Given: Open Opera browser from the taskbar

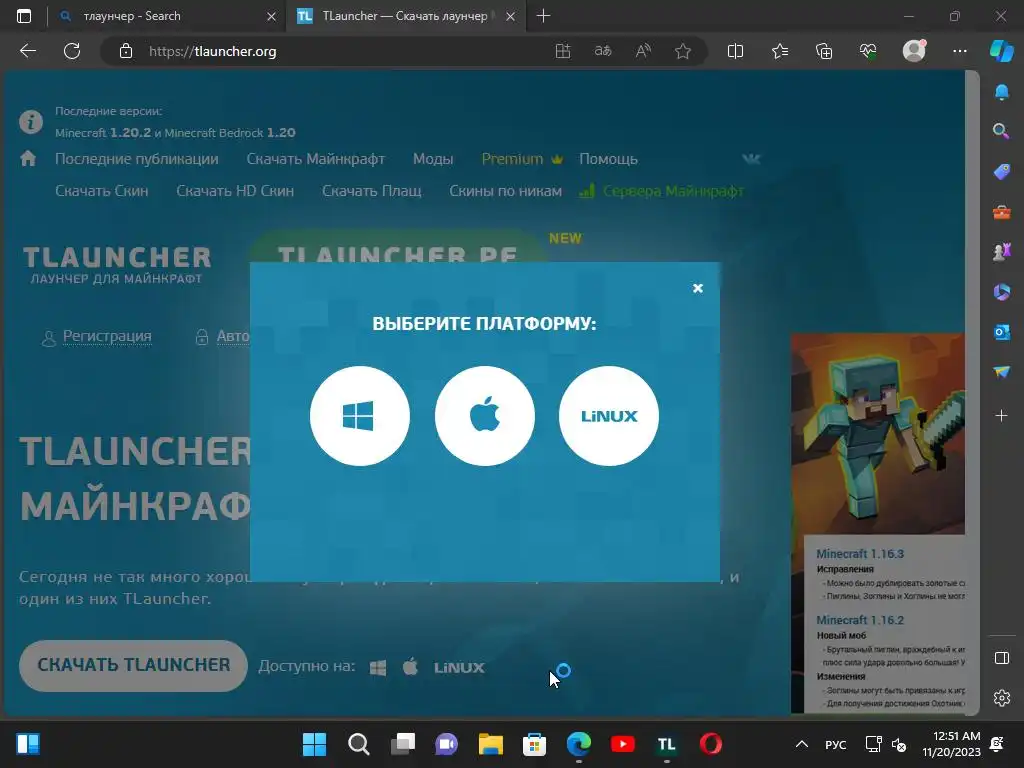Looking at the screenshot, I should [x=711, y=744].
